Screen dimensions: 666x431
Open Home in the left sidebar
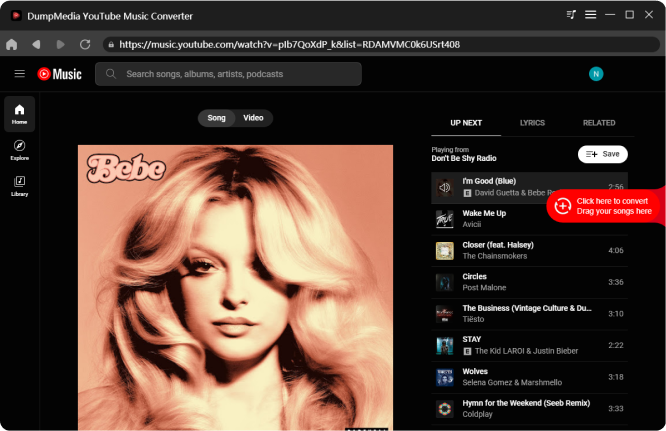20,114
